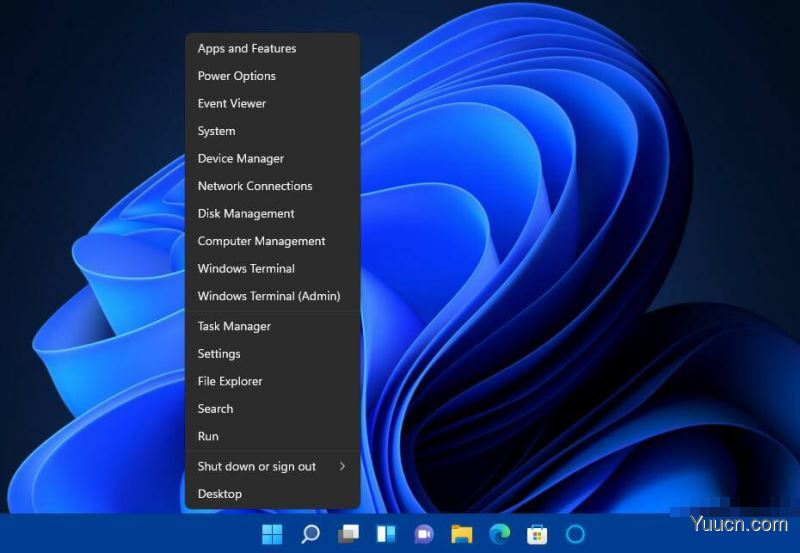Launch Windows Terminal menu item
800x553 pixels.
(272, 269)
